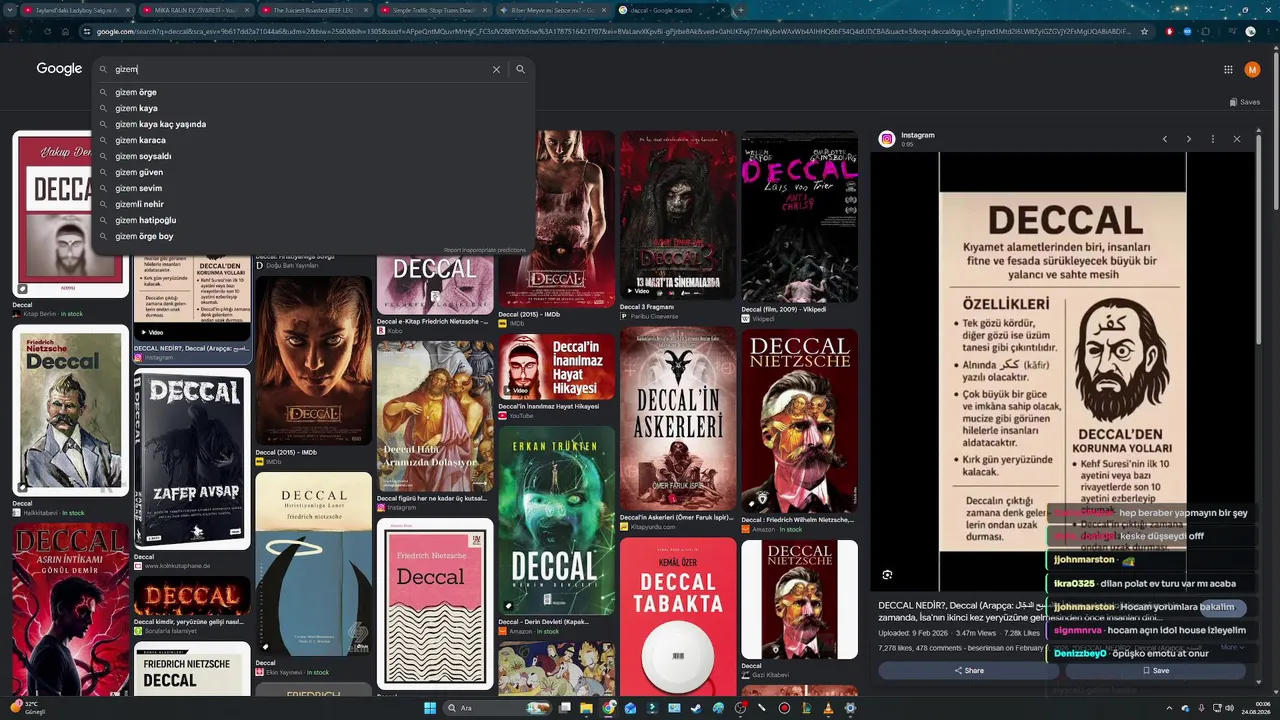The height and width of the screenshot is (720, 1280).
Task: Open File Explorer from taskbar
Action: click(x=587, y=708)
